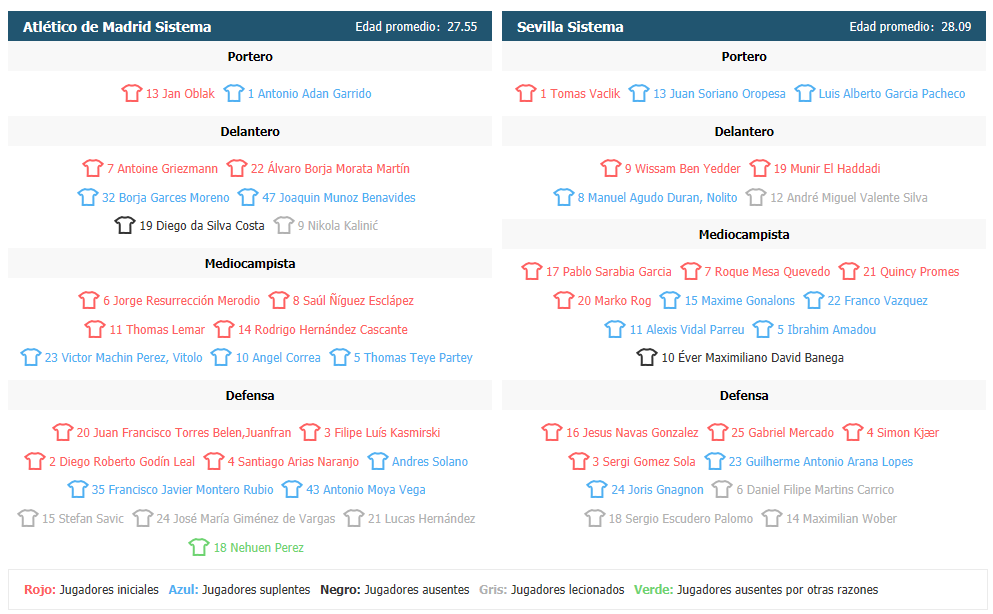This screenshot has height=614, width=993.
Task: Click the black jersey icon beside Diego da Silva Costa
Action: [125, 225]
